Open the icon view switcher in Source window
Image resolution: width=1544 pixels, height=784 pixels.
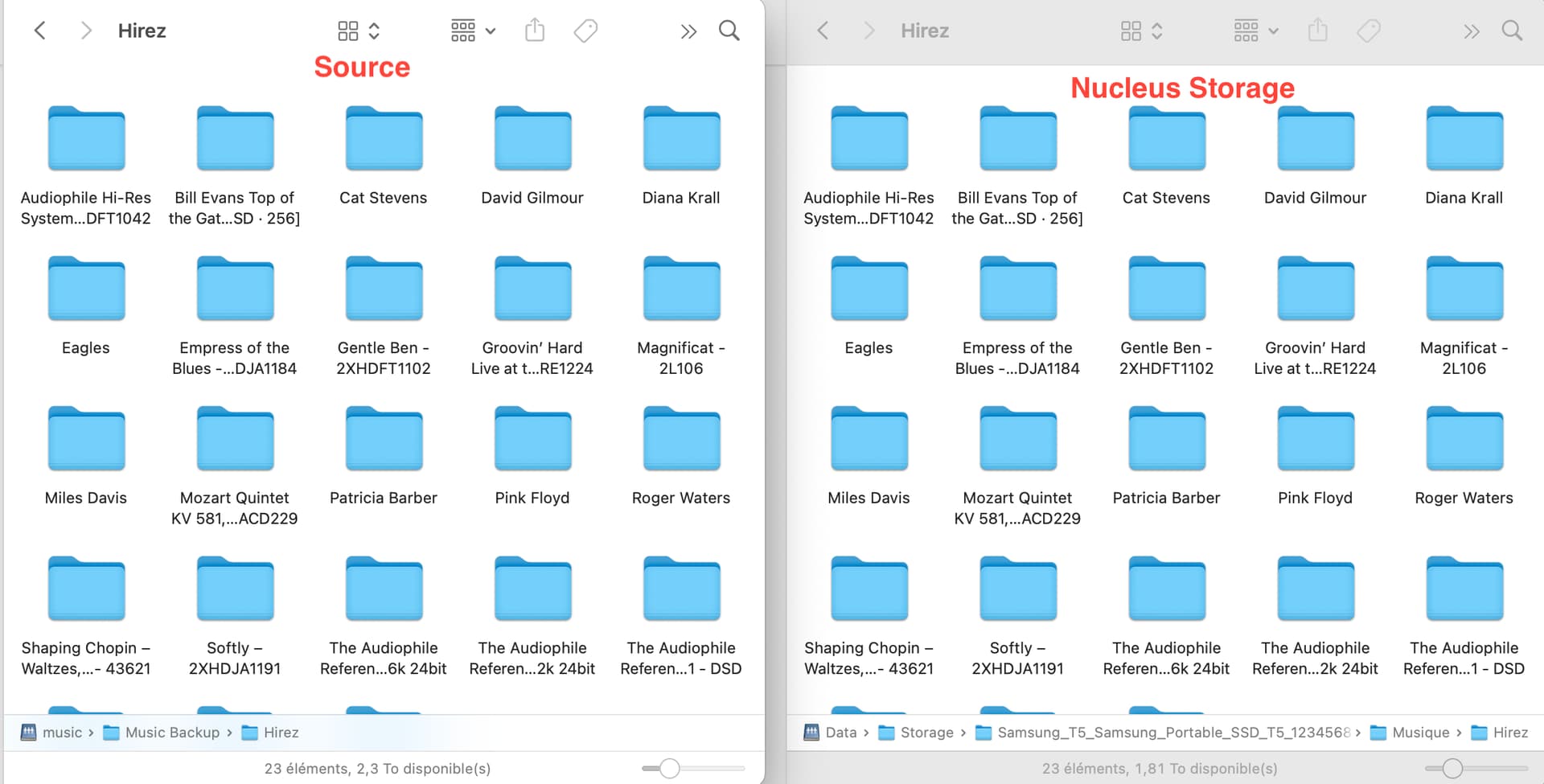tap(358, 31)
